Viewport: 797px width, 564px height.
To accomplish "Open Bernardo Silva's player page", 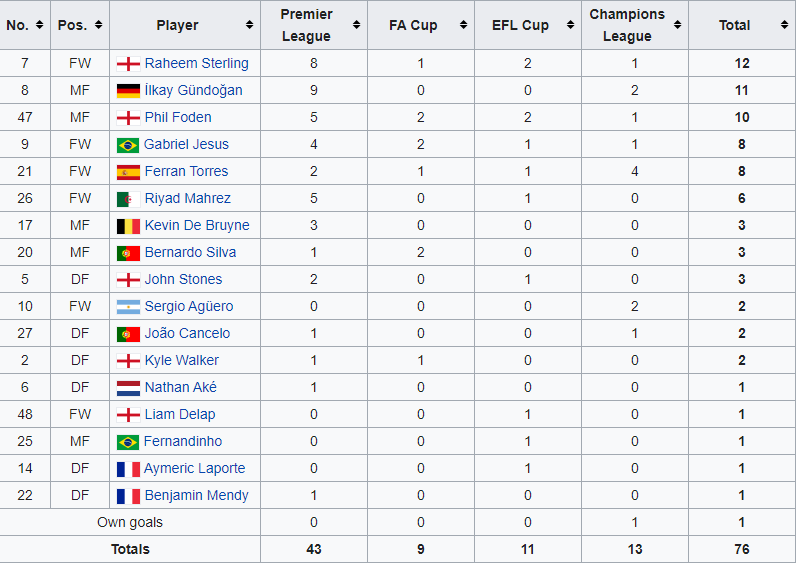I will (x=190, y=252).
